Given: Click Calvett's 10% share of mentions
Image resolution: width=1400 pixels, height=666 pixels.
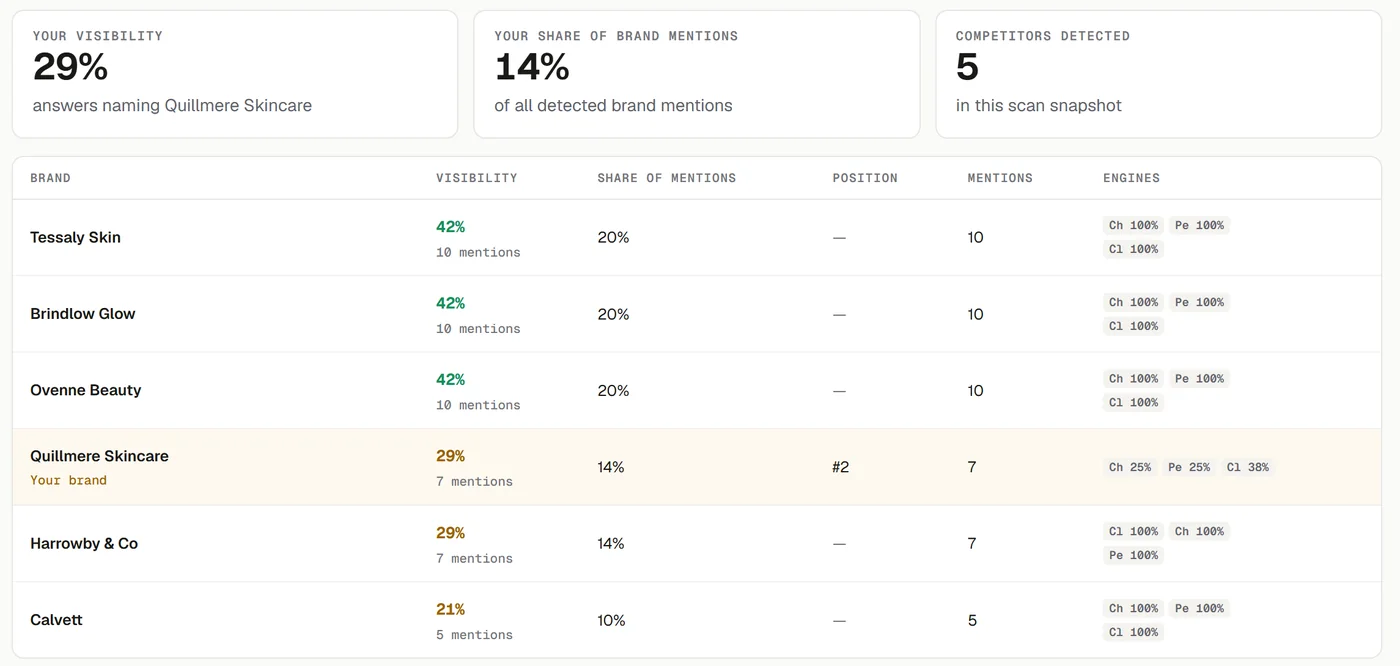Looking at the screenshot, I should click(611, 620).
